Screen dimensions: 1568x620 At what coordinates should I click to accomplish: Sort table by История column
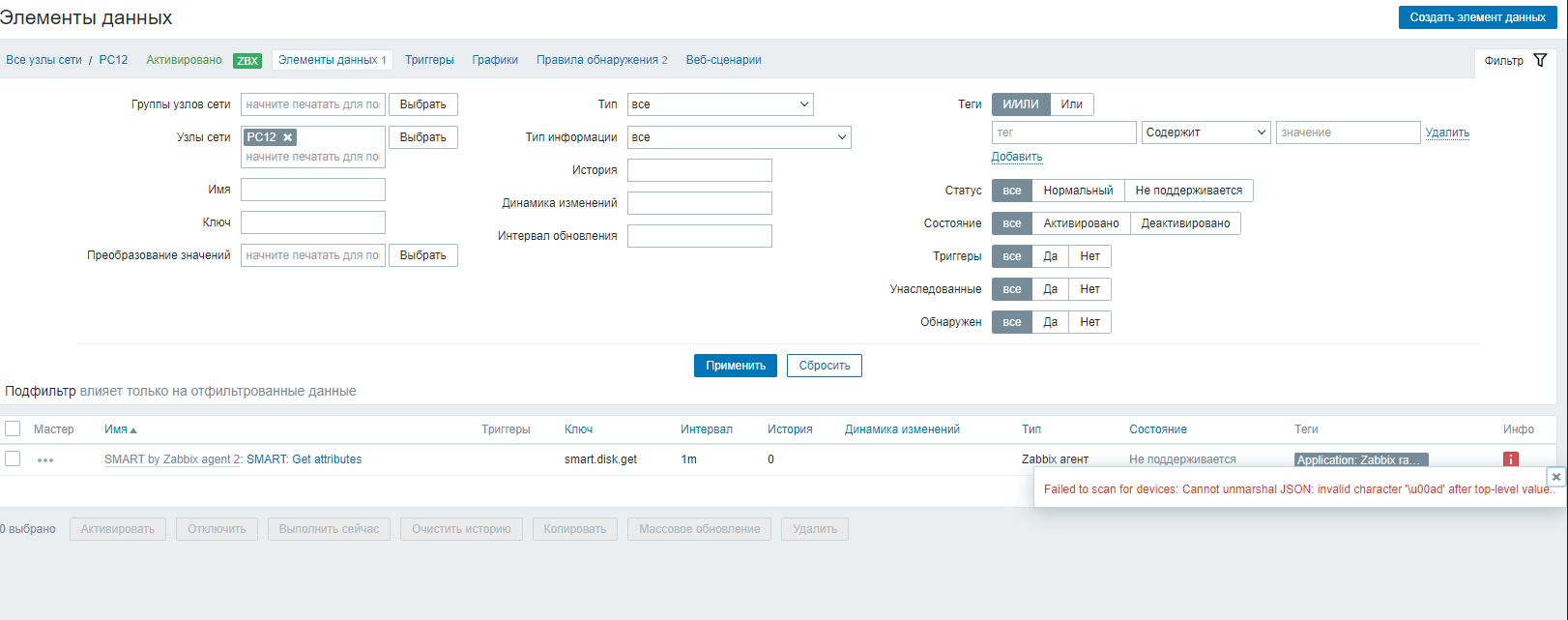(790, 429)
